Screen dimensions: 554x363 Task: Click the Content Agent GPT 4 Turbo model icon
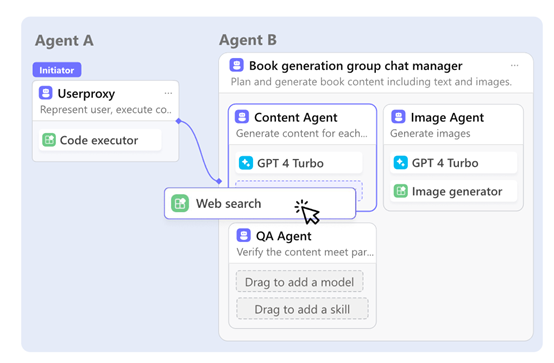coord(246,163)
